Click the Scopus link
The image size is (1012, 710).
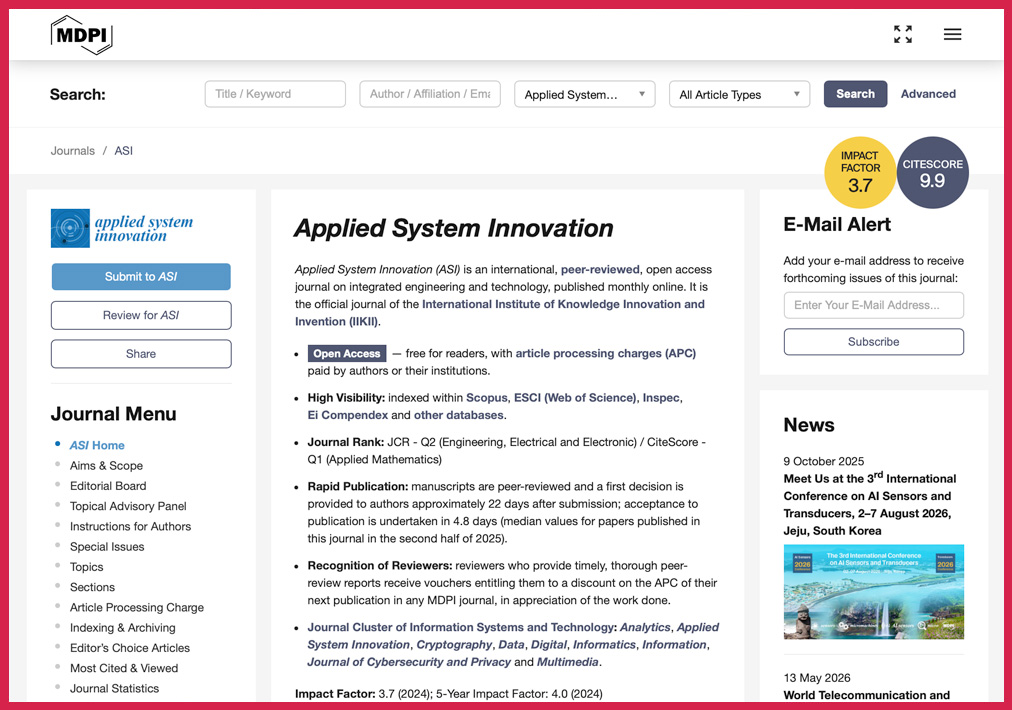tap(487, 398)
